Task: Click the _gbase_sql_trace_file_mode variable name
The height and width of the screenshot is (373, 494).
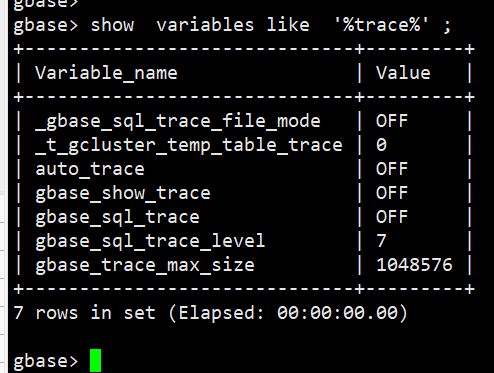Action: (x=178, y=121)
